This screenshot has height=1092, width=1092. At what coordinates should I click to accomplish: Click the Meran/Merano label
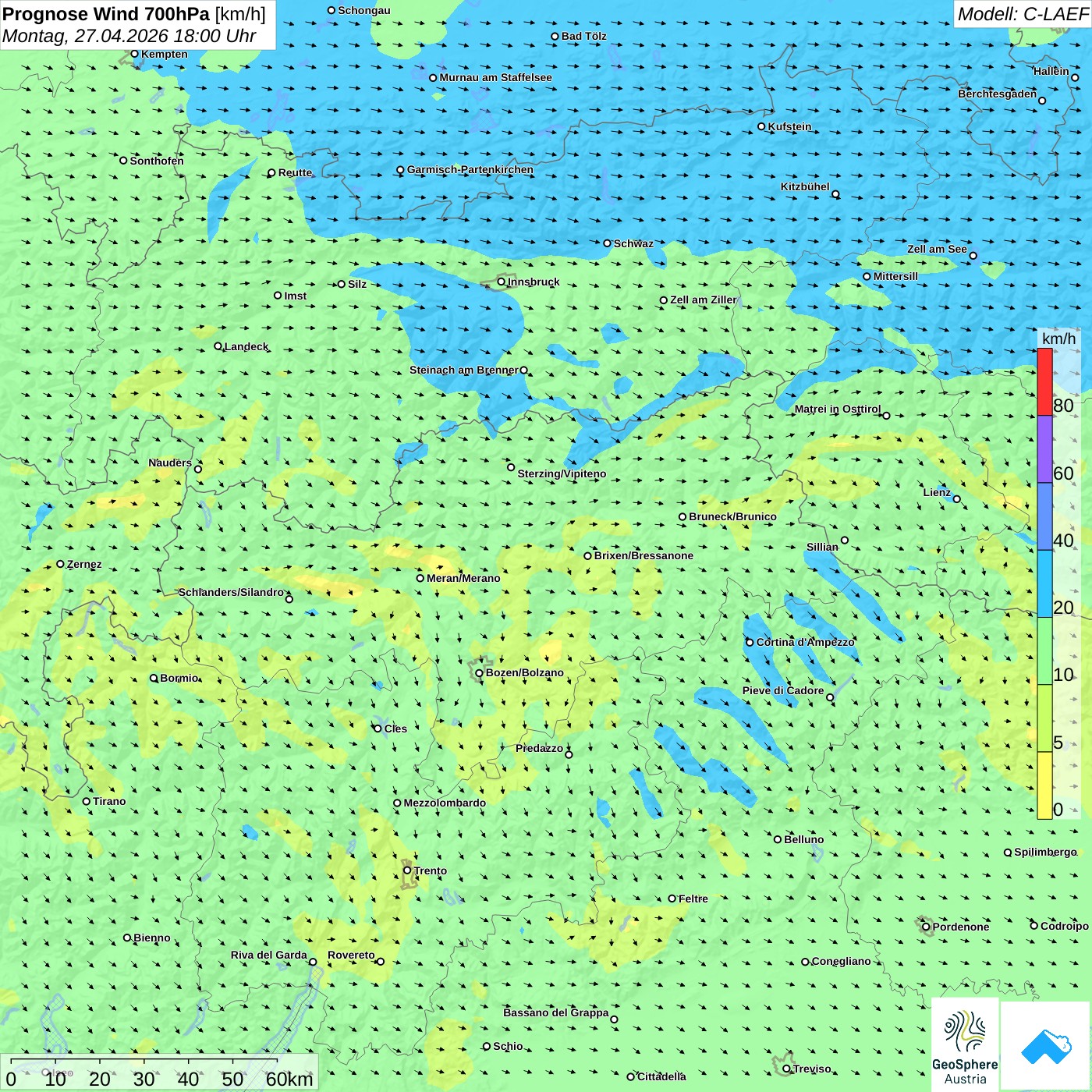[463, 578]
